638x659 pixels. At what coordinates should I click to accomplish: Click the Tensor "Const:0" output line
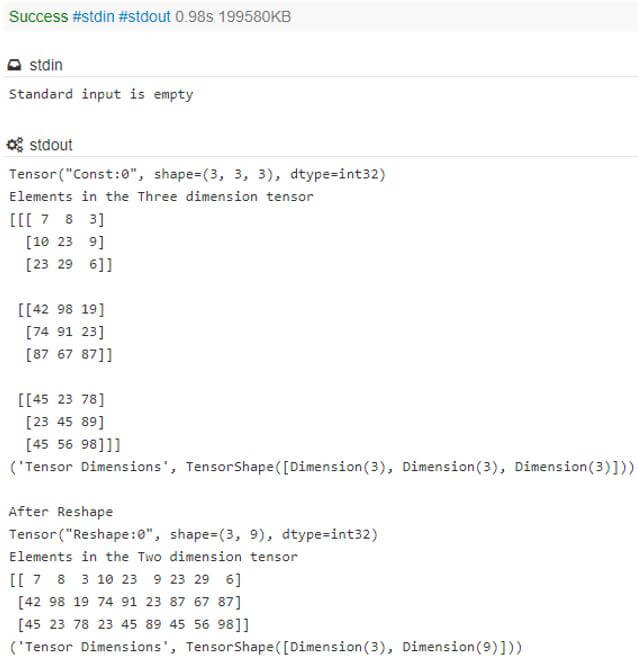197,174
